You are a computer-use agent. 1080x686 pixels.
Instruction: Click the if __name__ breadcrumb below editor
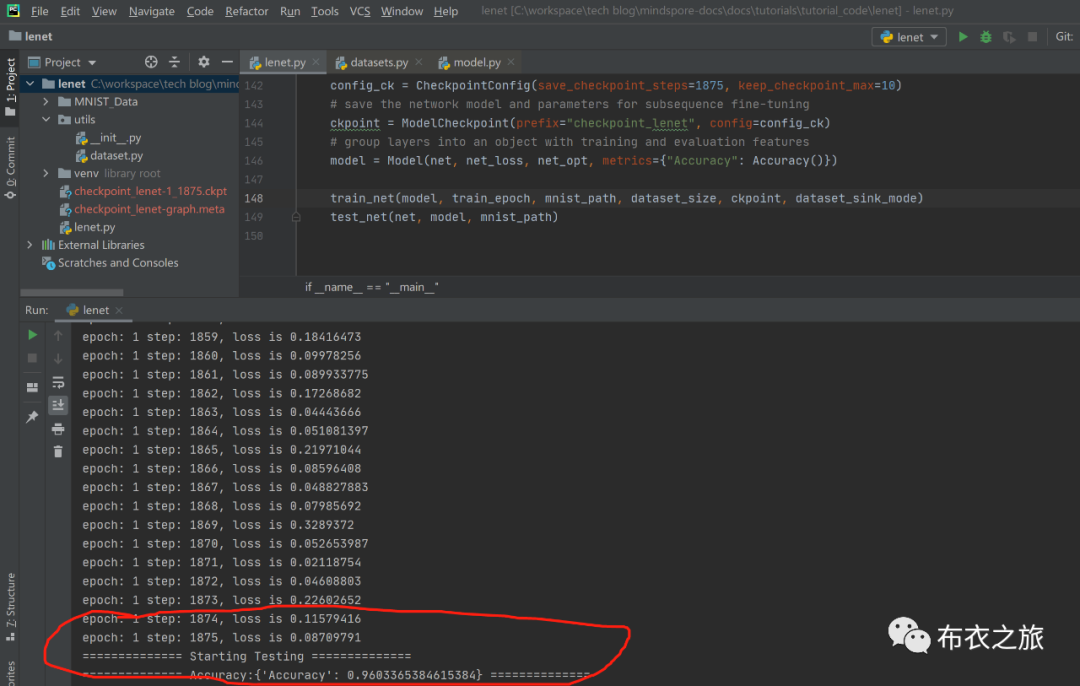tap(372, 287)
